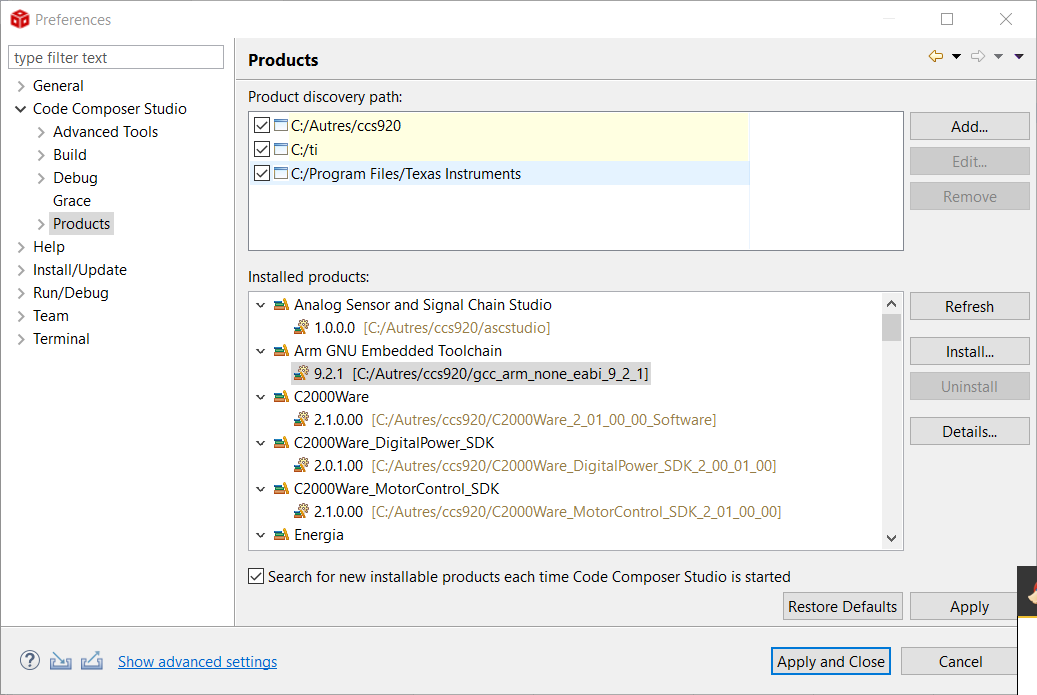Image resolution: width=1037 pixels, height=695 pixels.
Task: Click the folder icon next to C:/ti
Action: coord(281,149)
